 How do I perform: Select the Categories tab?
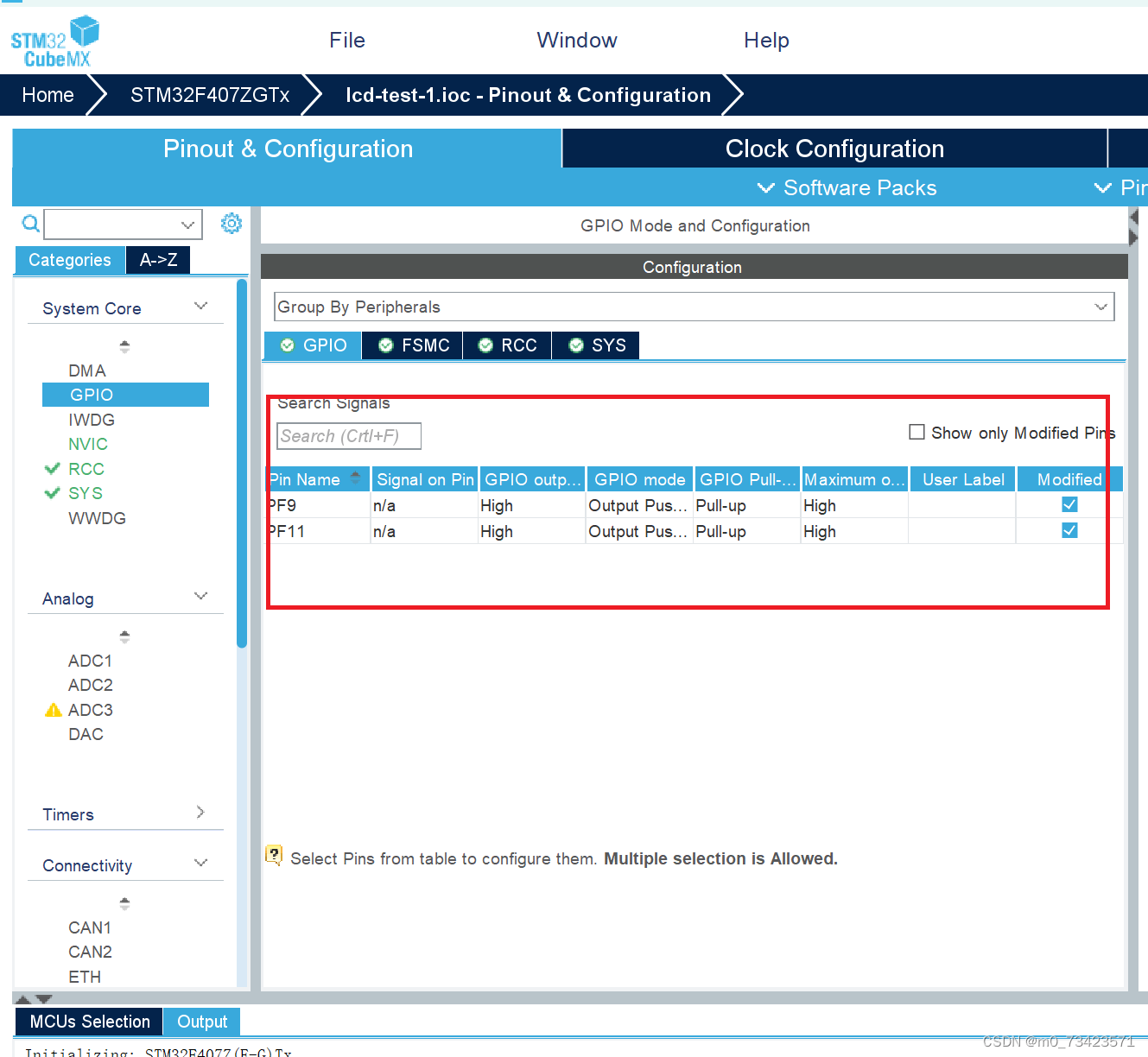click(70, 260)
